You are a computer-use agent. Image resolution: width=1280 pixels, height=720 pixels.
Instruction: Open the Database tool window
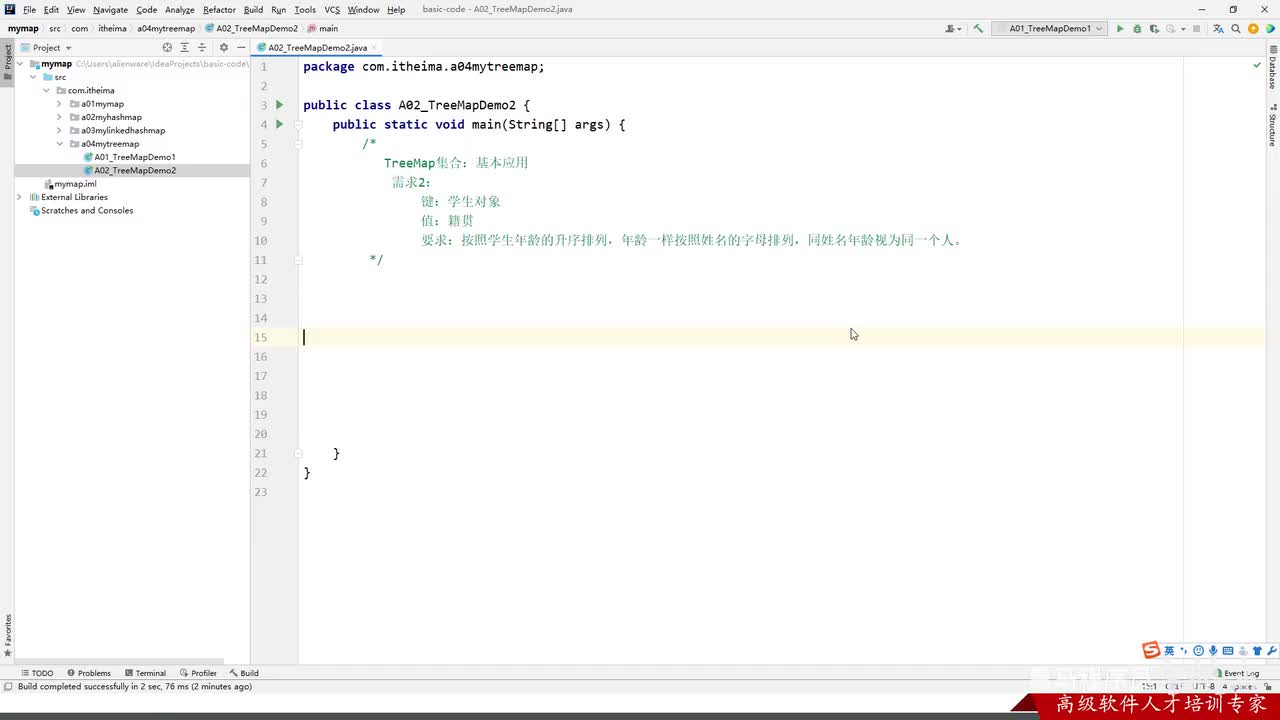click(1272, 68)
